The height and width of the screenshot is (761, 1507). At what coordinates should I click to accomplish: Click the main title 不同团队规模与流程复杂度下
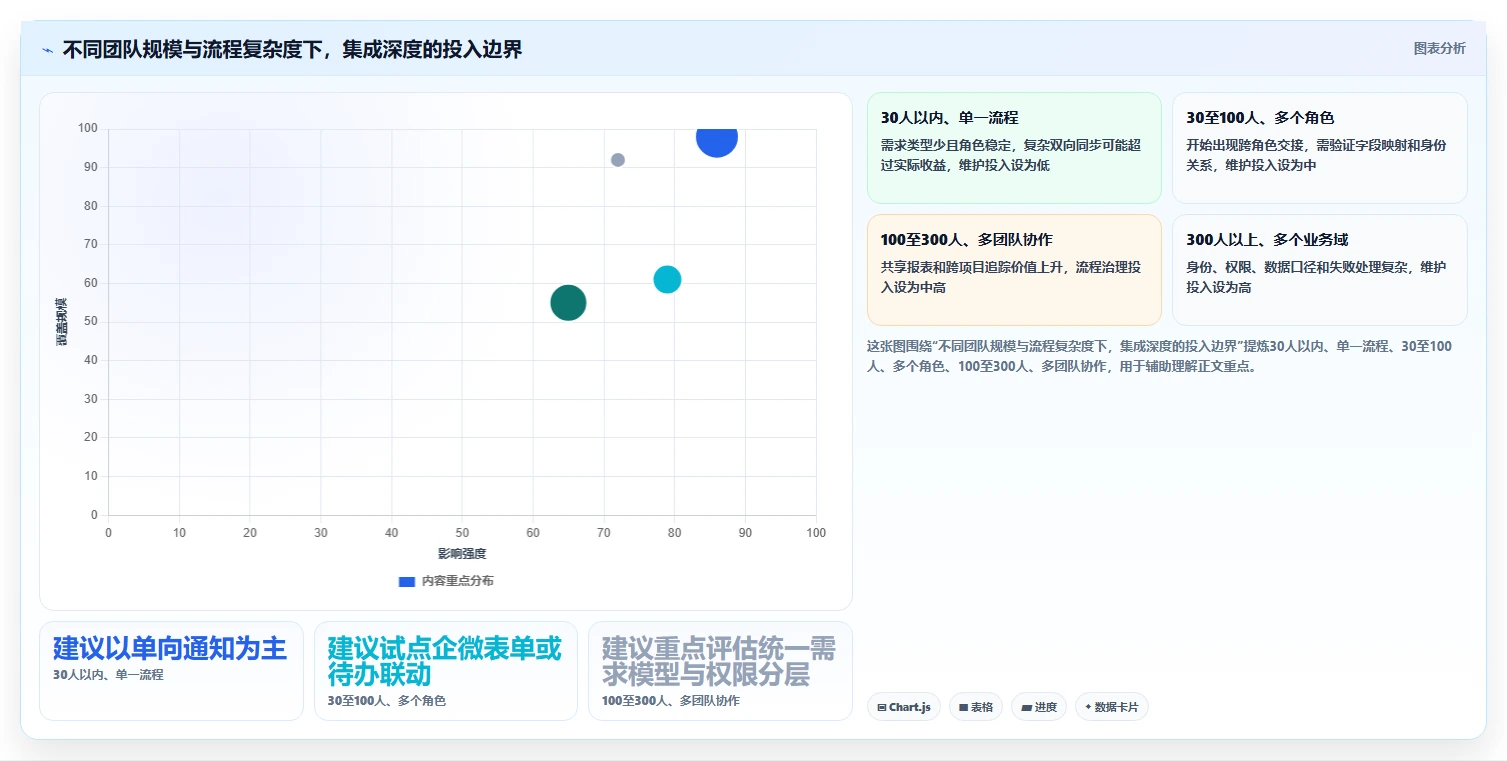292,49
